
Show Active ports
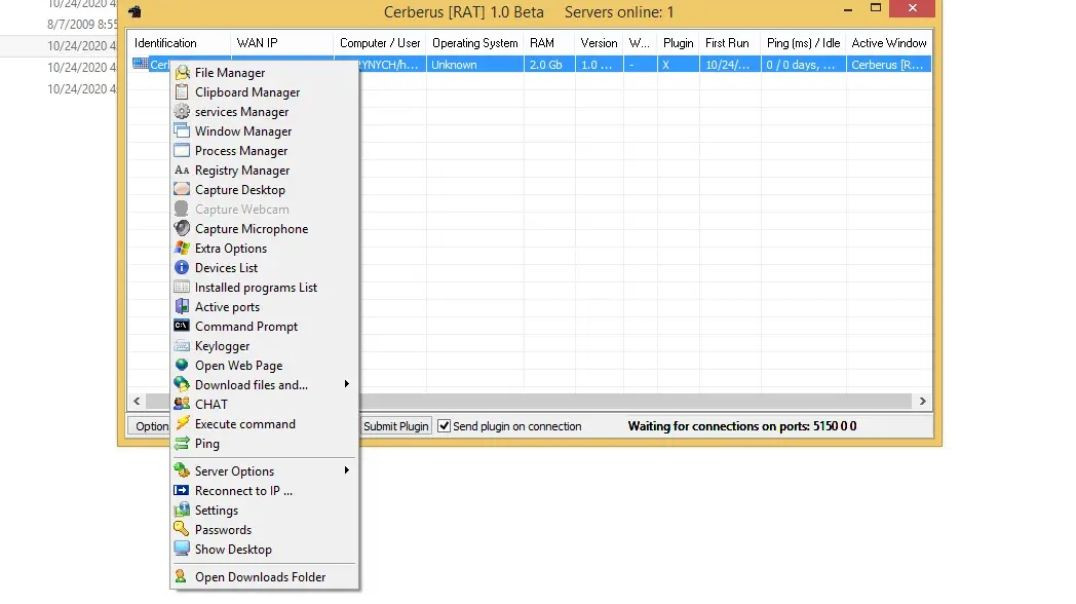pyautogui.click(x=226, y=306)
